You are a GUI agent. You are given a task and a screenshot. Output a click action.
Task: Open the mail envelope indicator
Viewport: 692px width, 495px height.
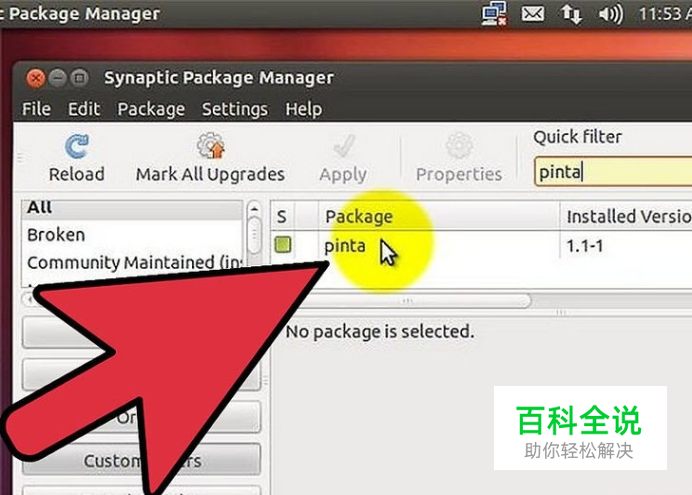pyautogui.click(x=533, y=15)
